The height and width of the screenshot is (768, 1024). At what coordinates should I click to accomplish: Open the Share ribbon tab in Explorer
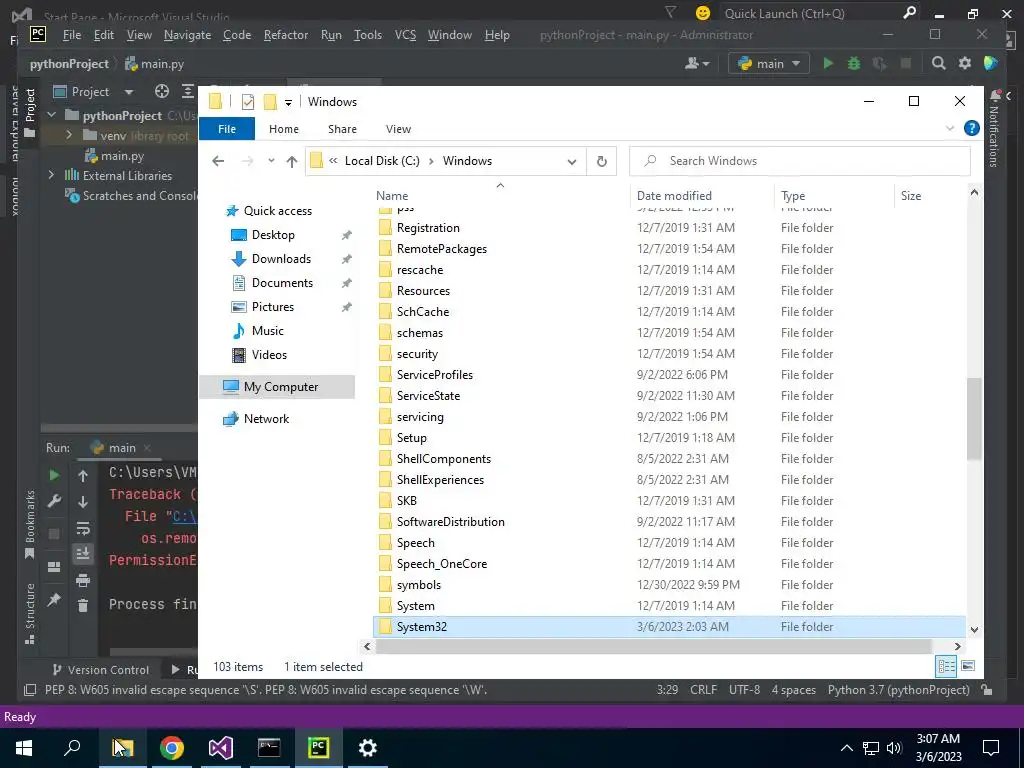point(342,129)
